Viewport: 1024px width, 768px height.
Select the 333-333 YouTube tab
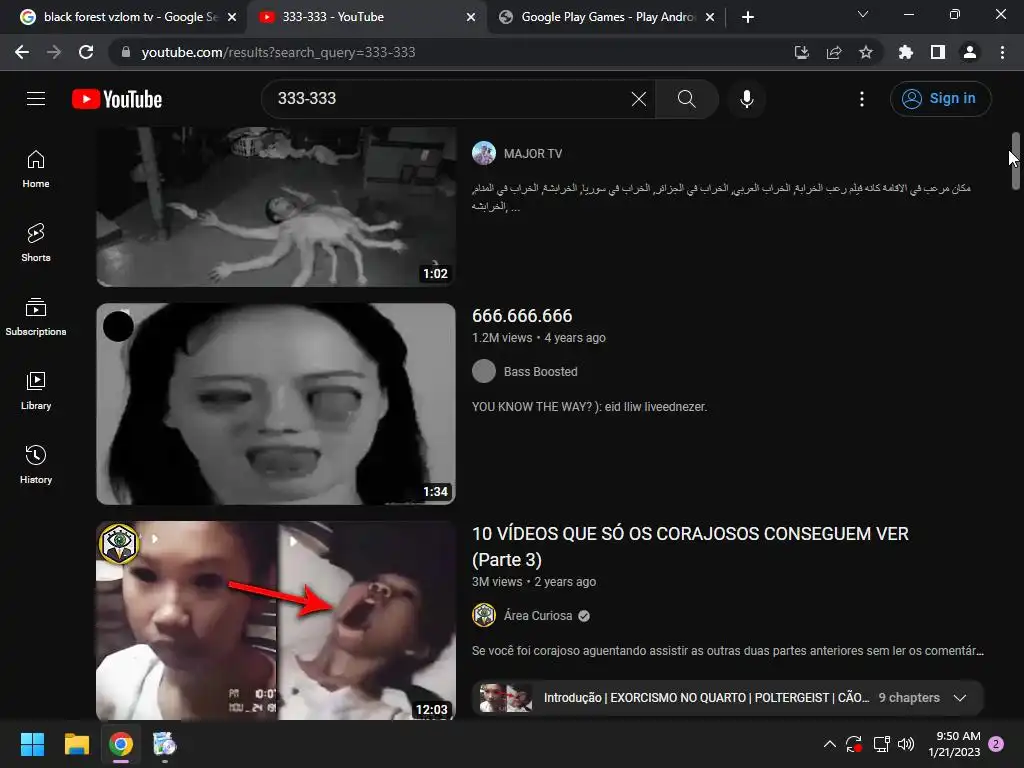click(x=367, y=17)
